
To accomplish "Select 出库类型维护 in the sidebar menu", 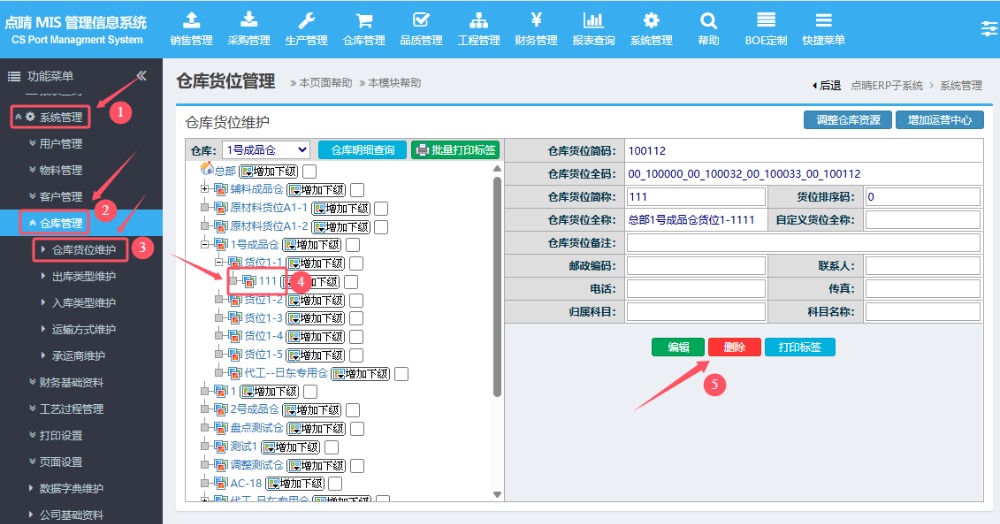I will click(x=84, y=276).
